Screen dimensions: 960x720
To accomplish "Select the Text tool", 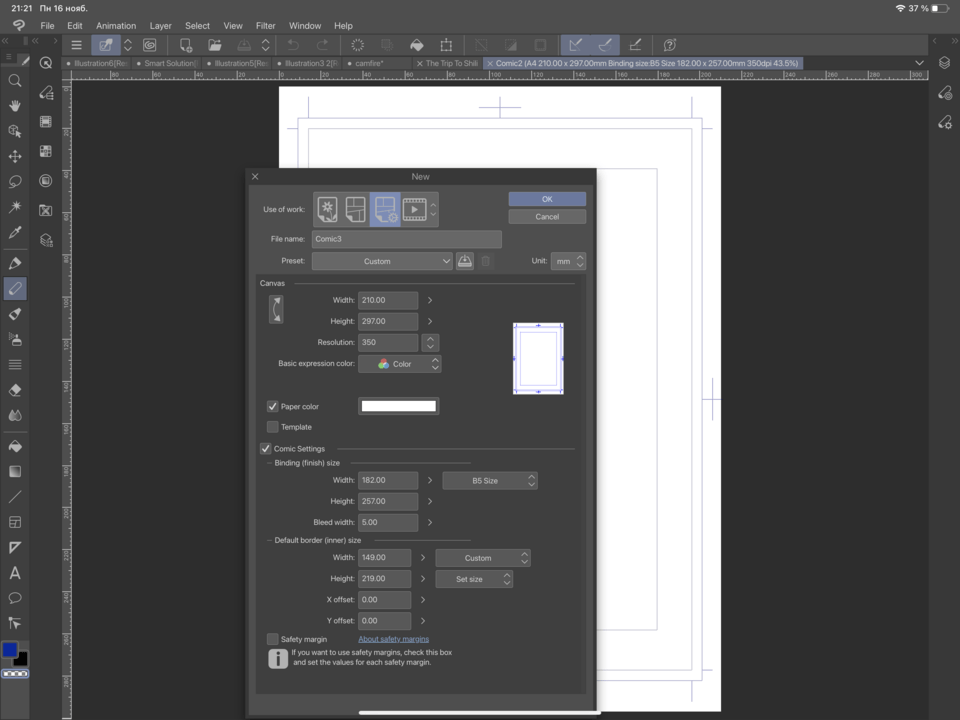I will (15, 573).
